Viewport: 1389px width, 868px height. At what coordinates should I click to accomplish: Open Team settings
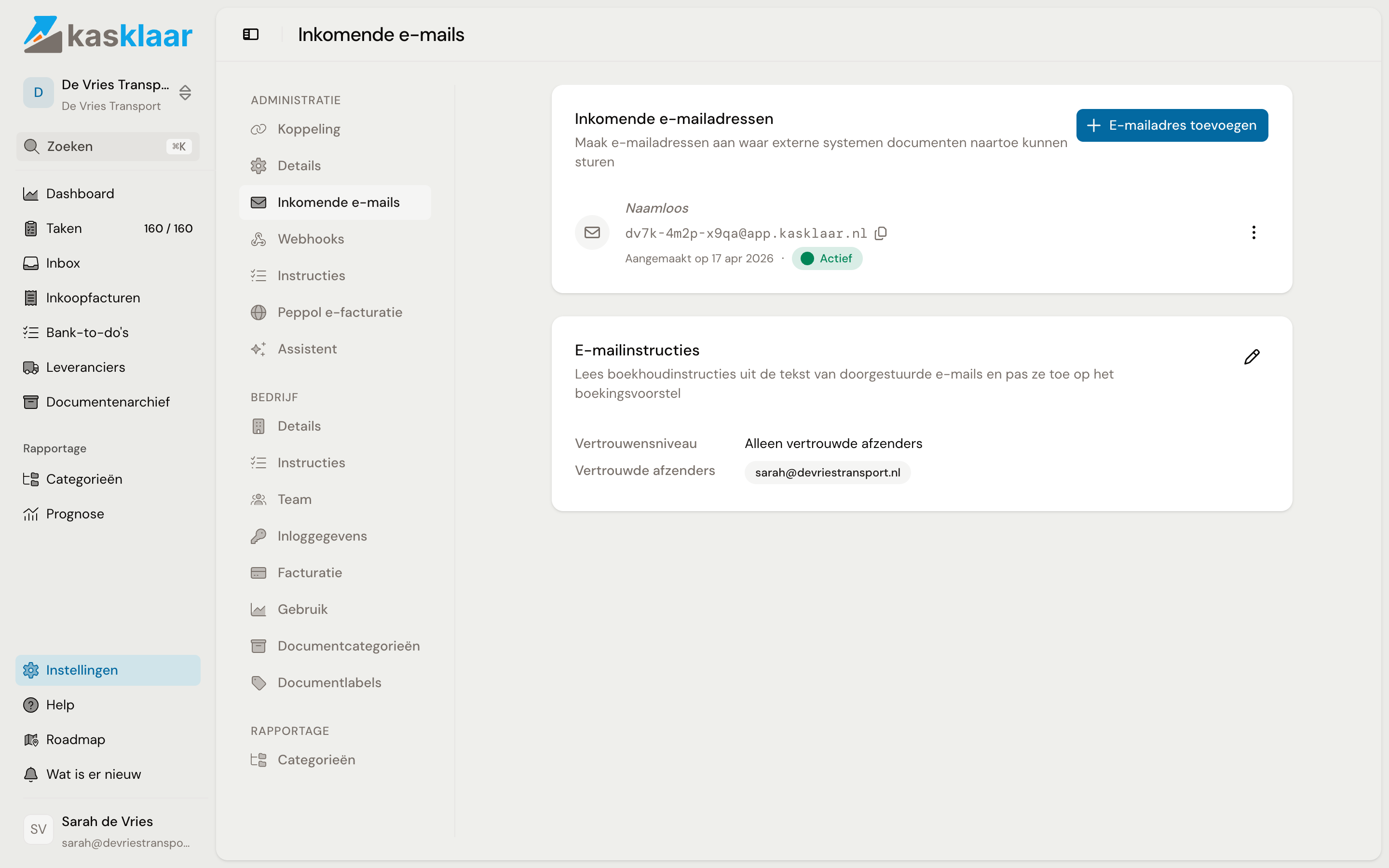coord(335,500)
